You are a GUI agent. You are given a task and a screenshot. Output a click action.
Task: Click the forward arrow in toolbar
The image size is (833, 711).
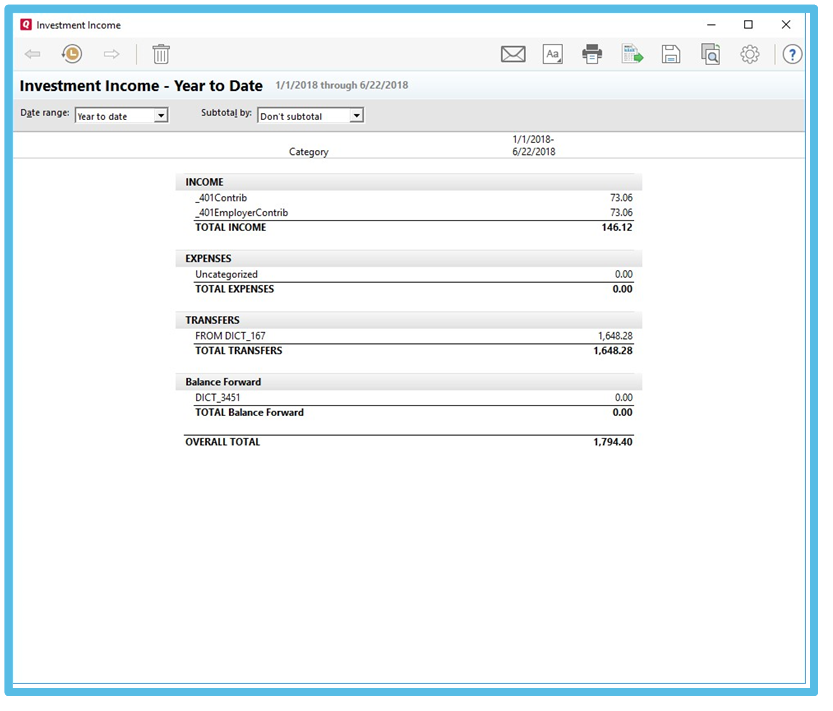(x=111, y=54)
